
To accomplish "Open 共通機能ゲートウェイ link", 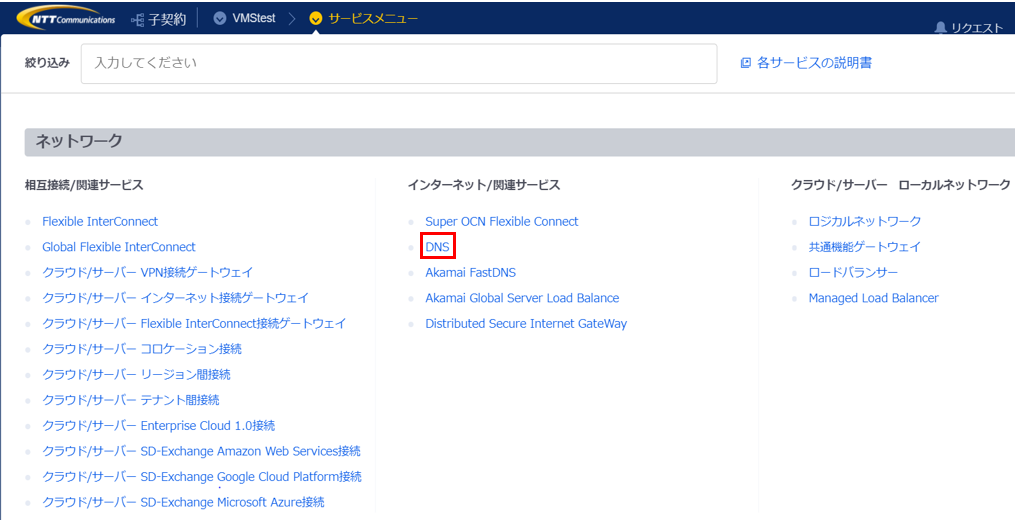I will pyautogui.click(x=865, y=247).
